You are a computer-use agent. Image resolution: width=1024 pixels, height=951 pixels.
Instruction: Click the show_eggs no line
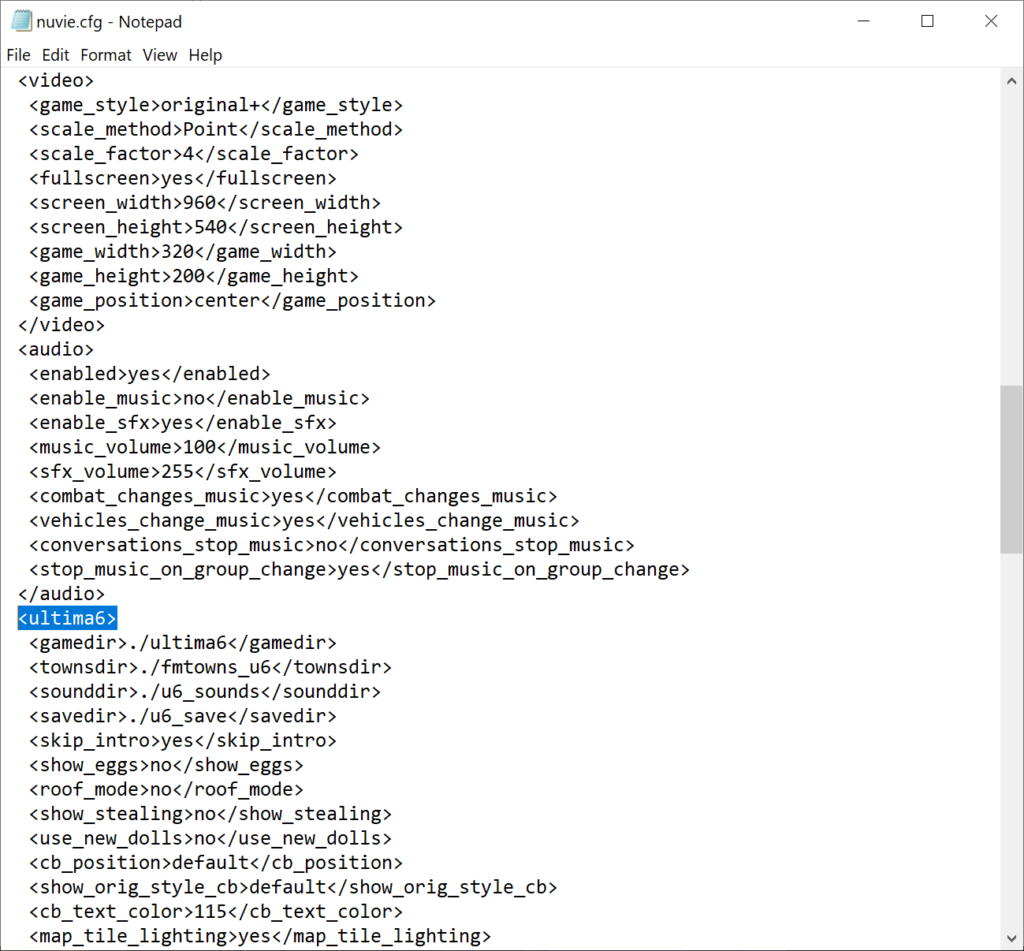[x=167, y=765]
